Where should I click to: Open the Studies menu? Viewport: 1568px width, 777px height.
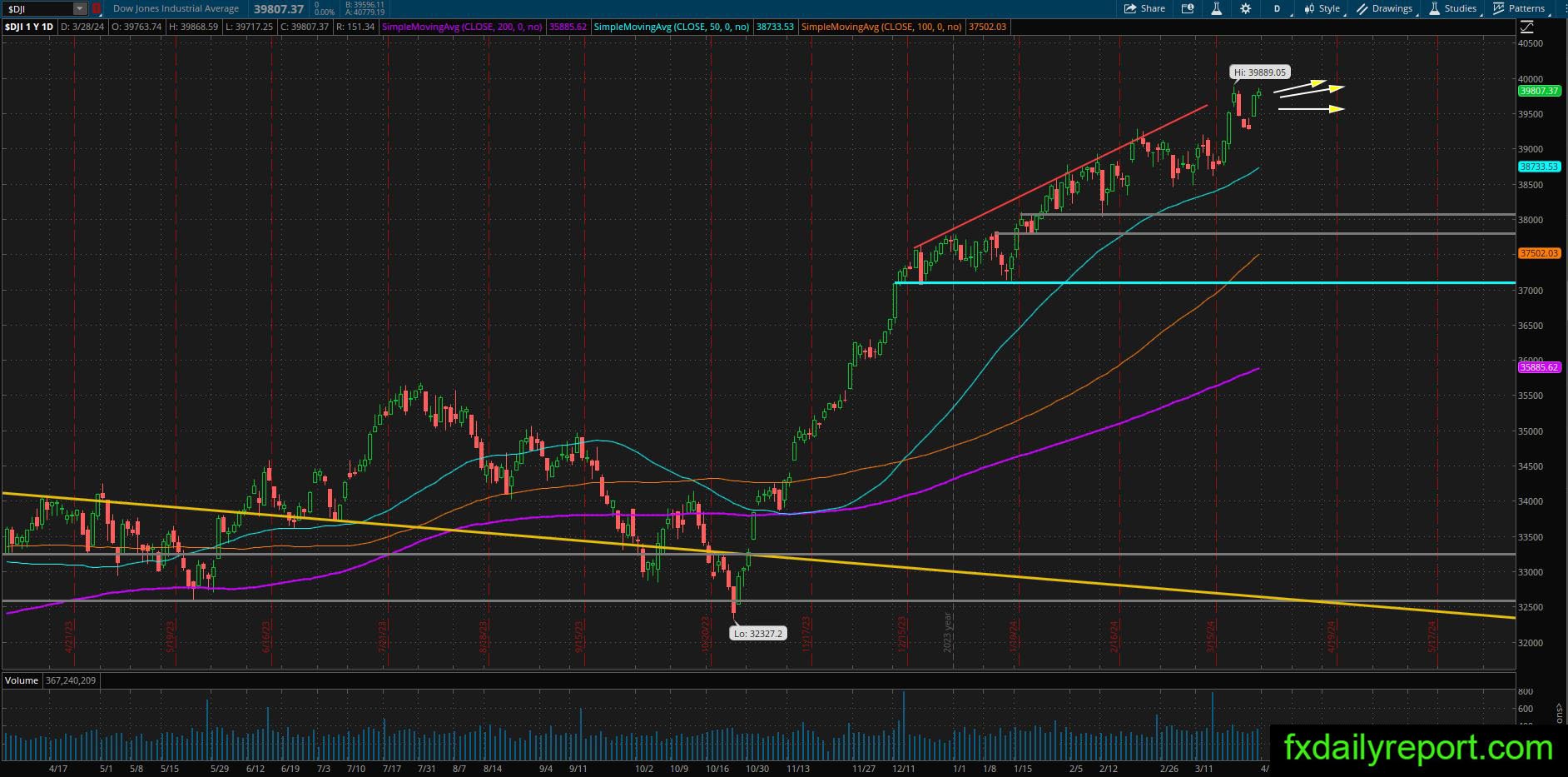coord(1454,8)
